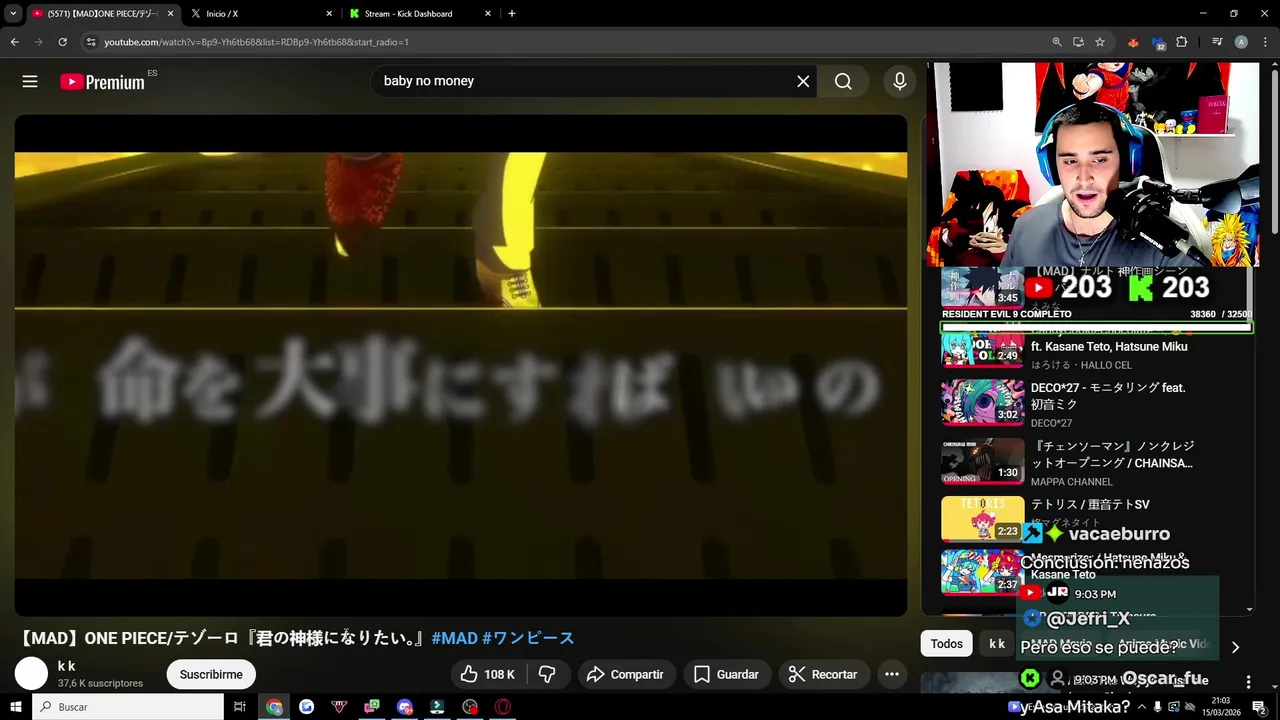Bookmark this page with star
The height and width of the screenshot is (720, 1280).
pos(1100,42)
